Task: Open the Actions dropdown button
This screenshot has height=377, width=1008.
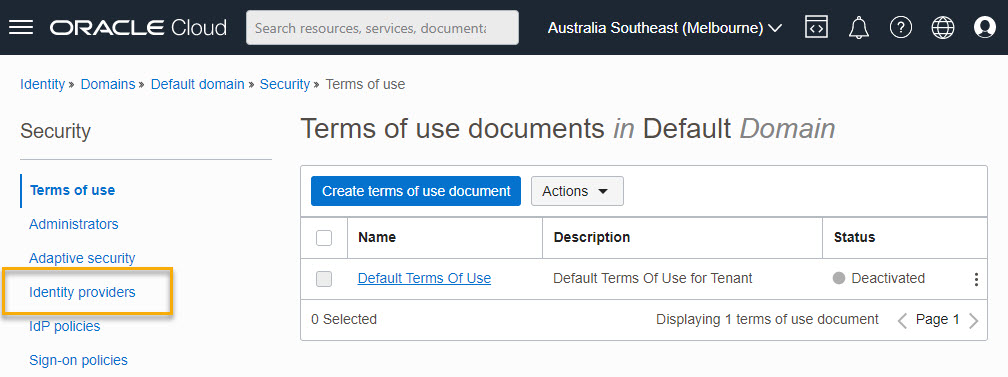Action: pyautogui.click(x=577, y=191)
